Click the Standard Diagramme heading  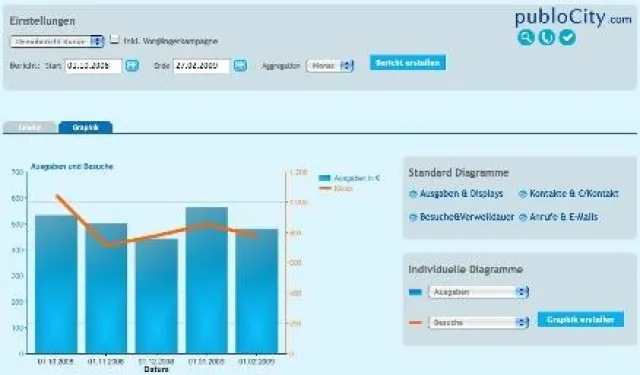click(458, 173)
